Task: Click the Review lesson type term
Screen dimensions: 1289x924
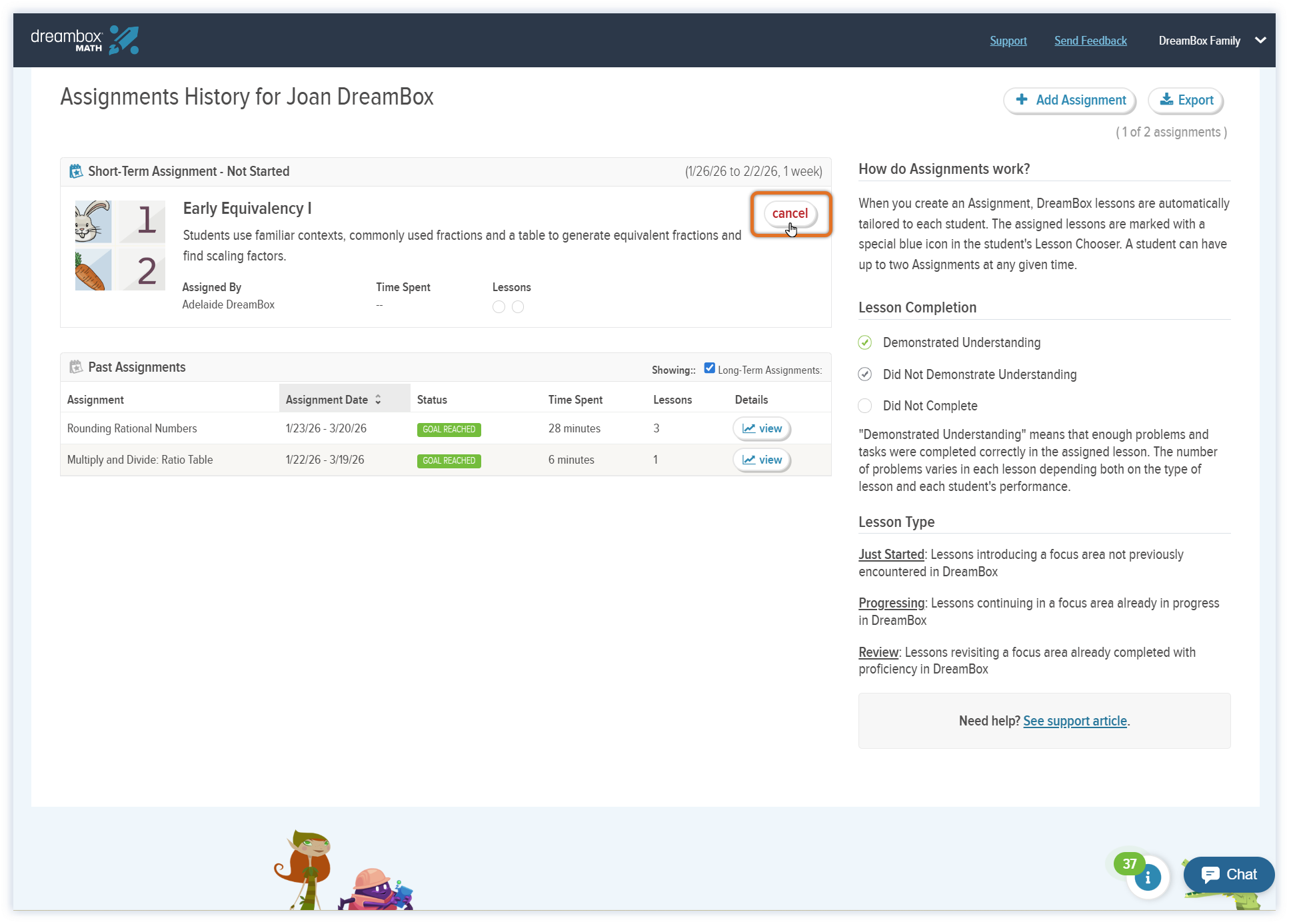Action: coord(878,652)
